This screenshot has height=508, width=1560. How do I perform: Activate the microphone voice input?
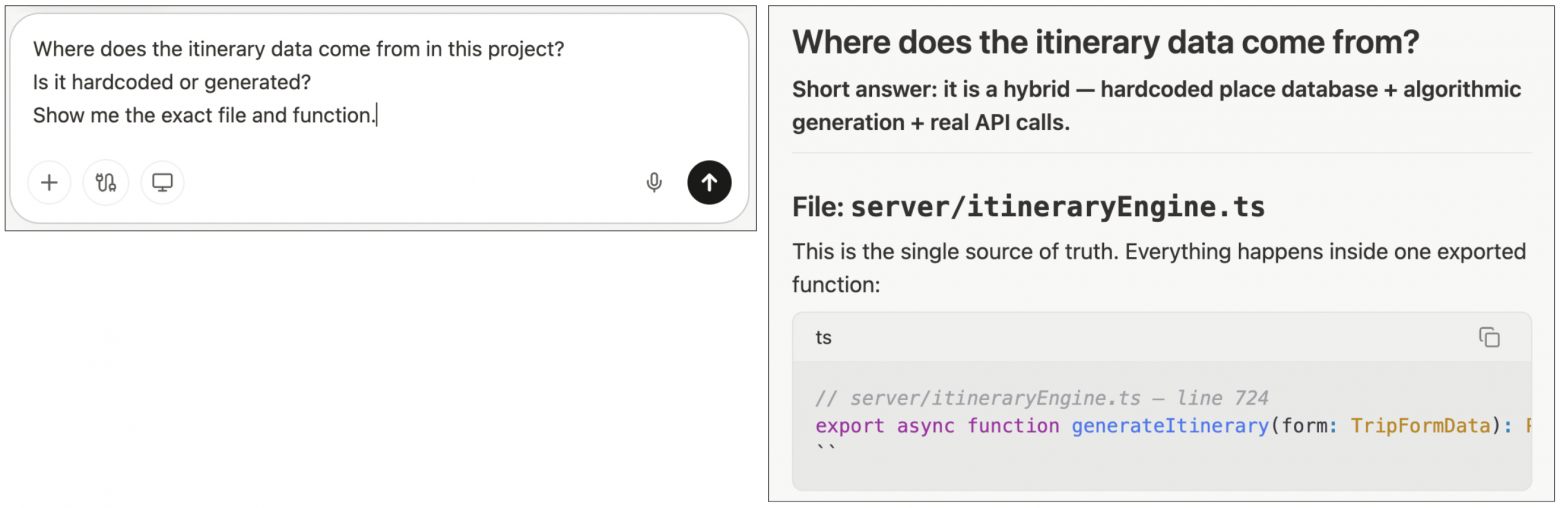(654, 183)
